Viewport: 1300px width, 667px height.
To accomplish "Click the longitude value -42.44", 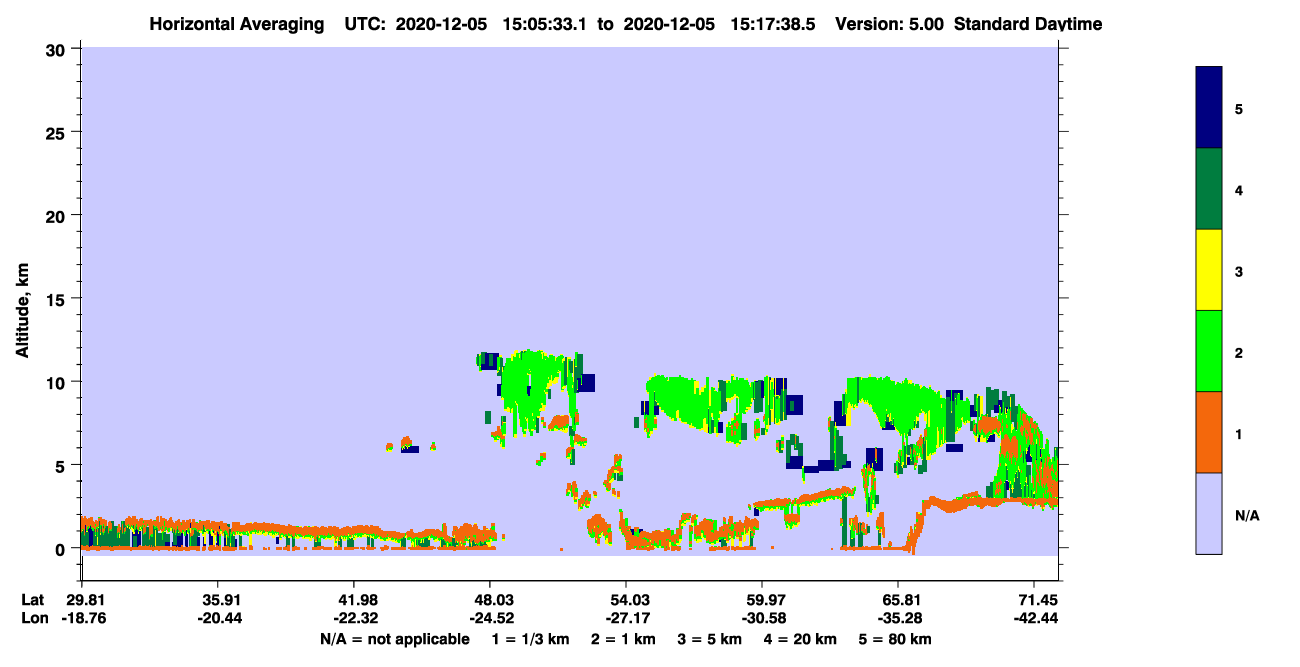I will tap(1034, 618).
